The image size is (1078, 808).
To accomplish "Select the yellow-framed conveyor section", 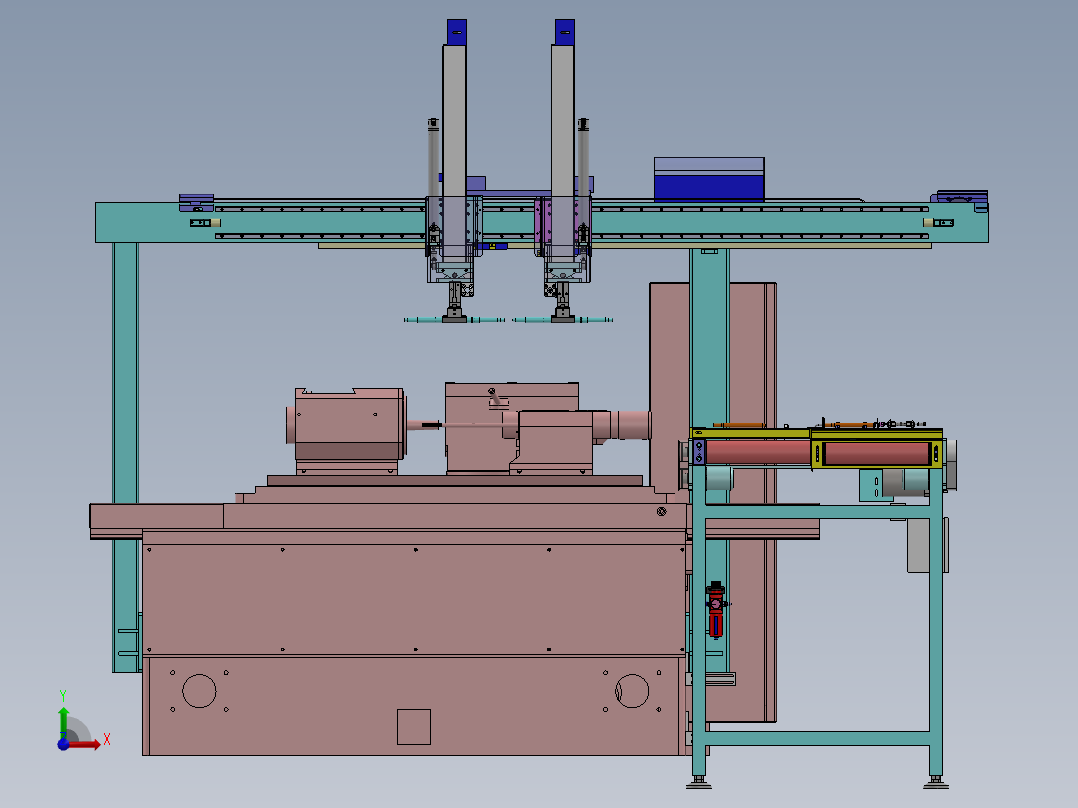I will (877, 450).
